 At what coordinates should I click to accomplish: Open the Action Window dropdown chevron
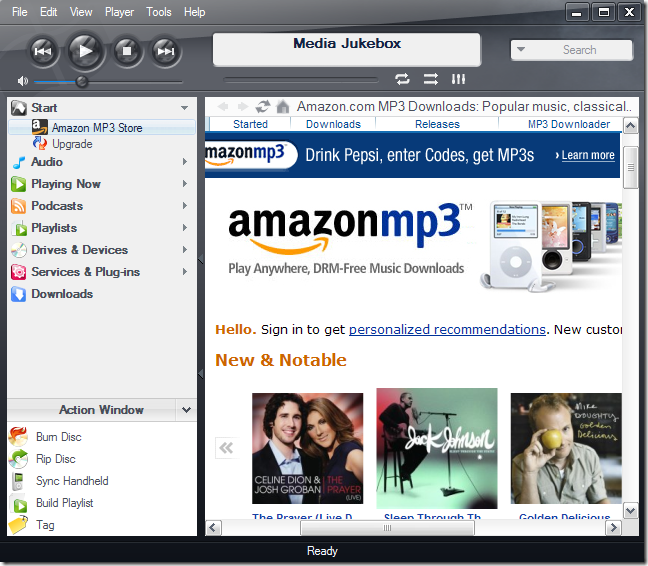(x=186, y=410)
